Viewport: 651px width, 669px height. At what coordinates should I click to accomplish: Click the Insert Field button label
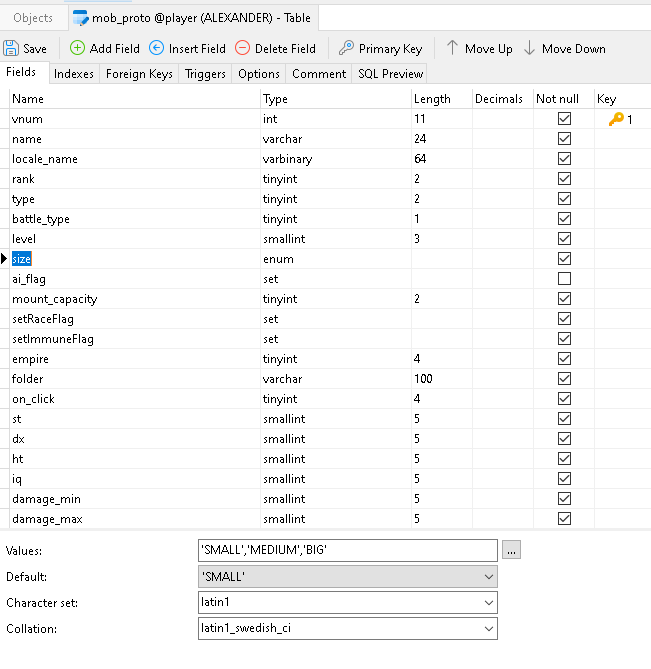click(x=197, y=49)
